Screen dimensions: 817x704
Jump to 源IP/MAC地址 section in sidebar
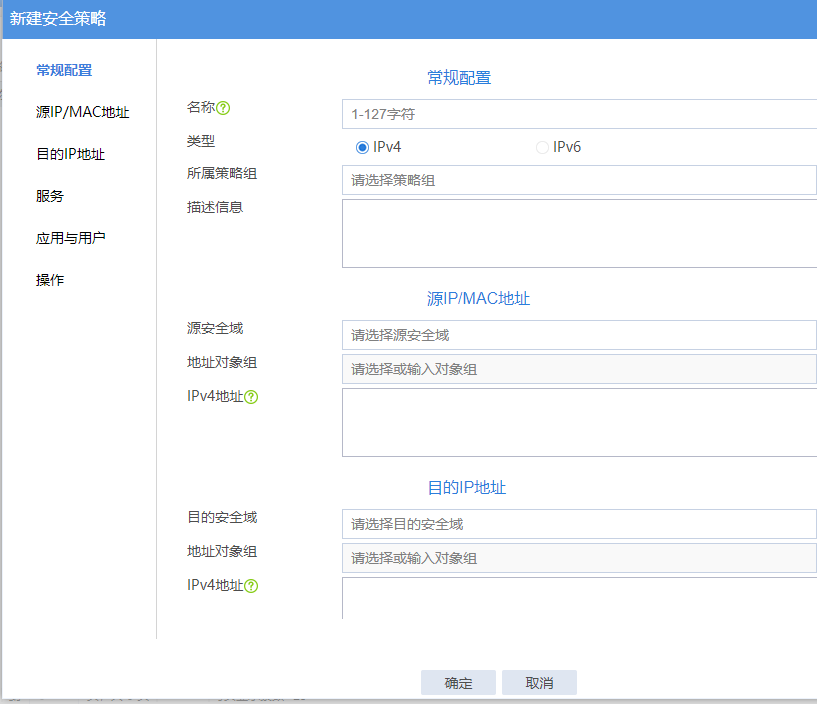[83, 112]
